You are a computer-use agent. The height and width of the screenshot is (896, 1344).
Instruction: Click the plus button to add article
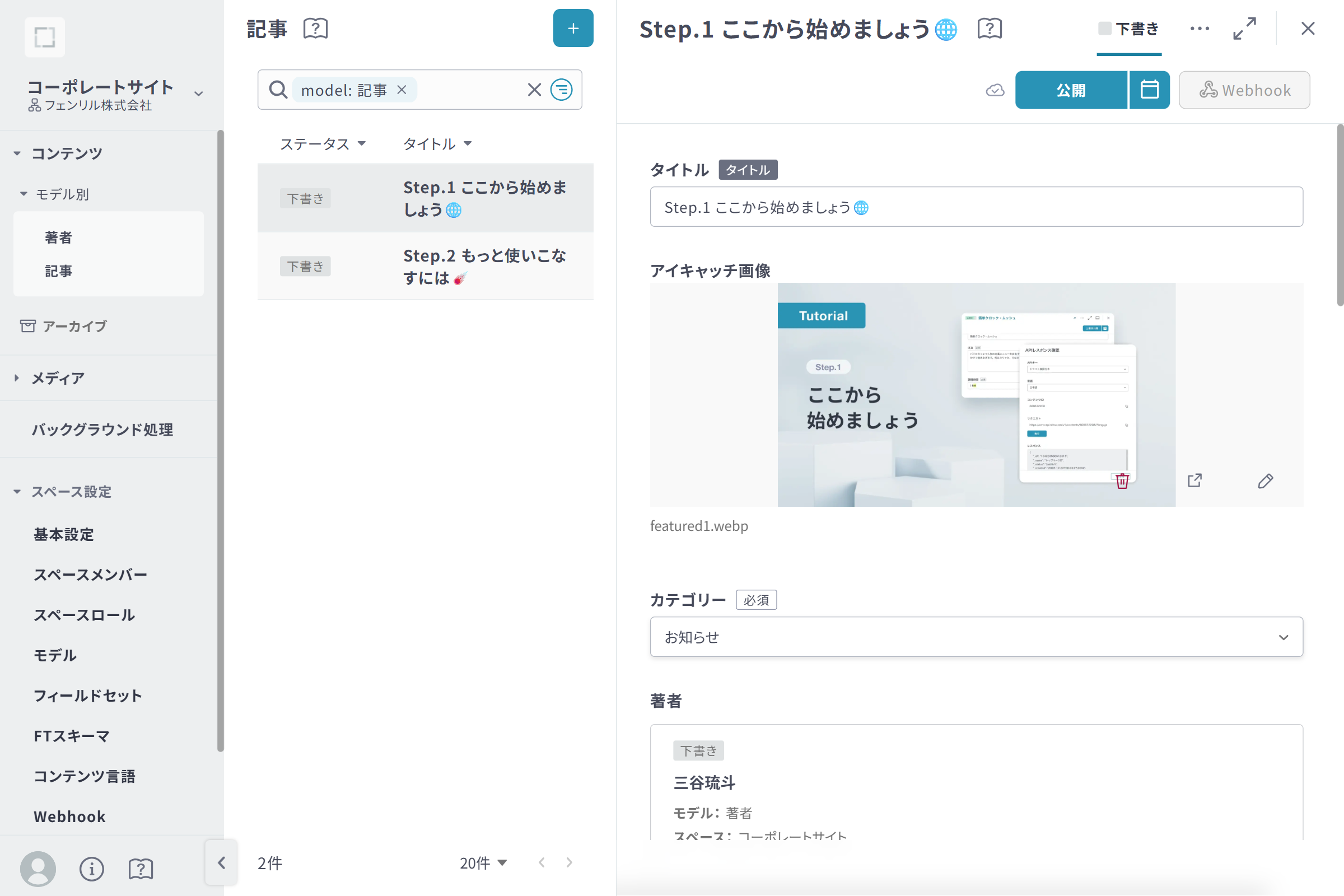coord(572,28)
